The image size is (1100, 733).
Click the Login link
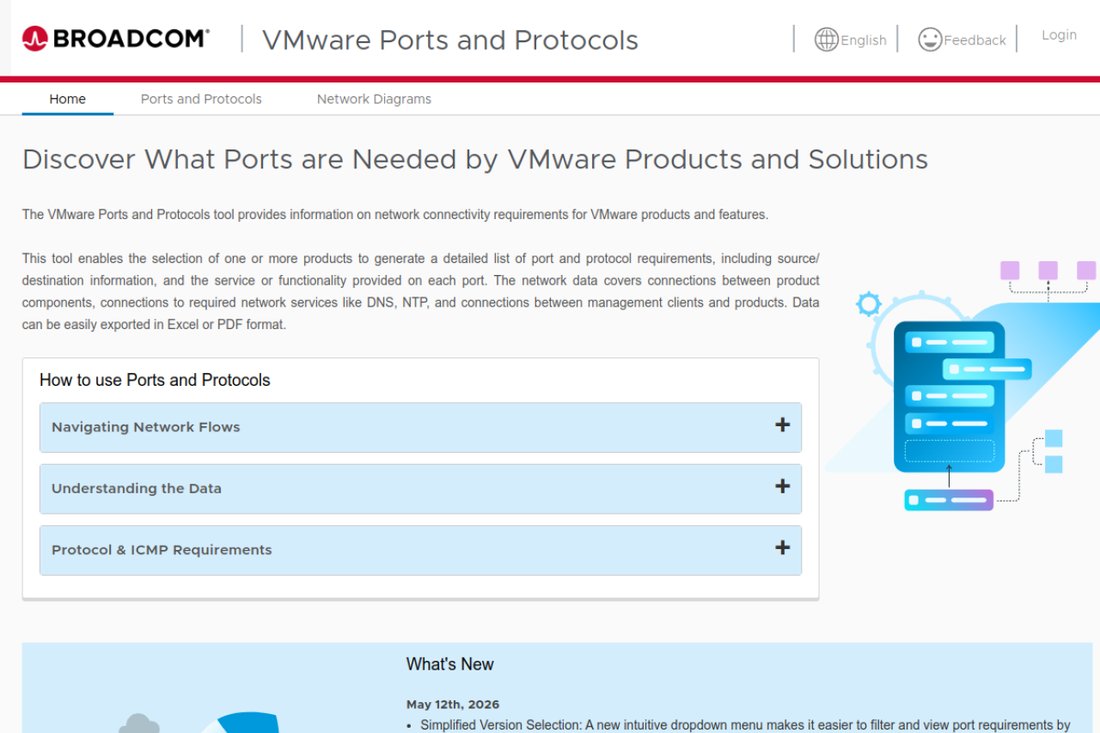pos(1059,35)
